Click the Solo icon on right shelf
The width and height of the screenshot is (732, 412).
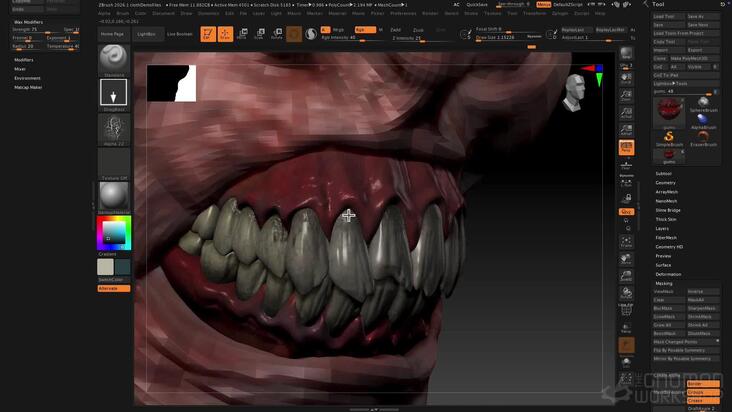coord(626,363)
